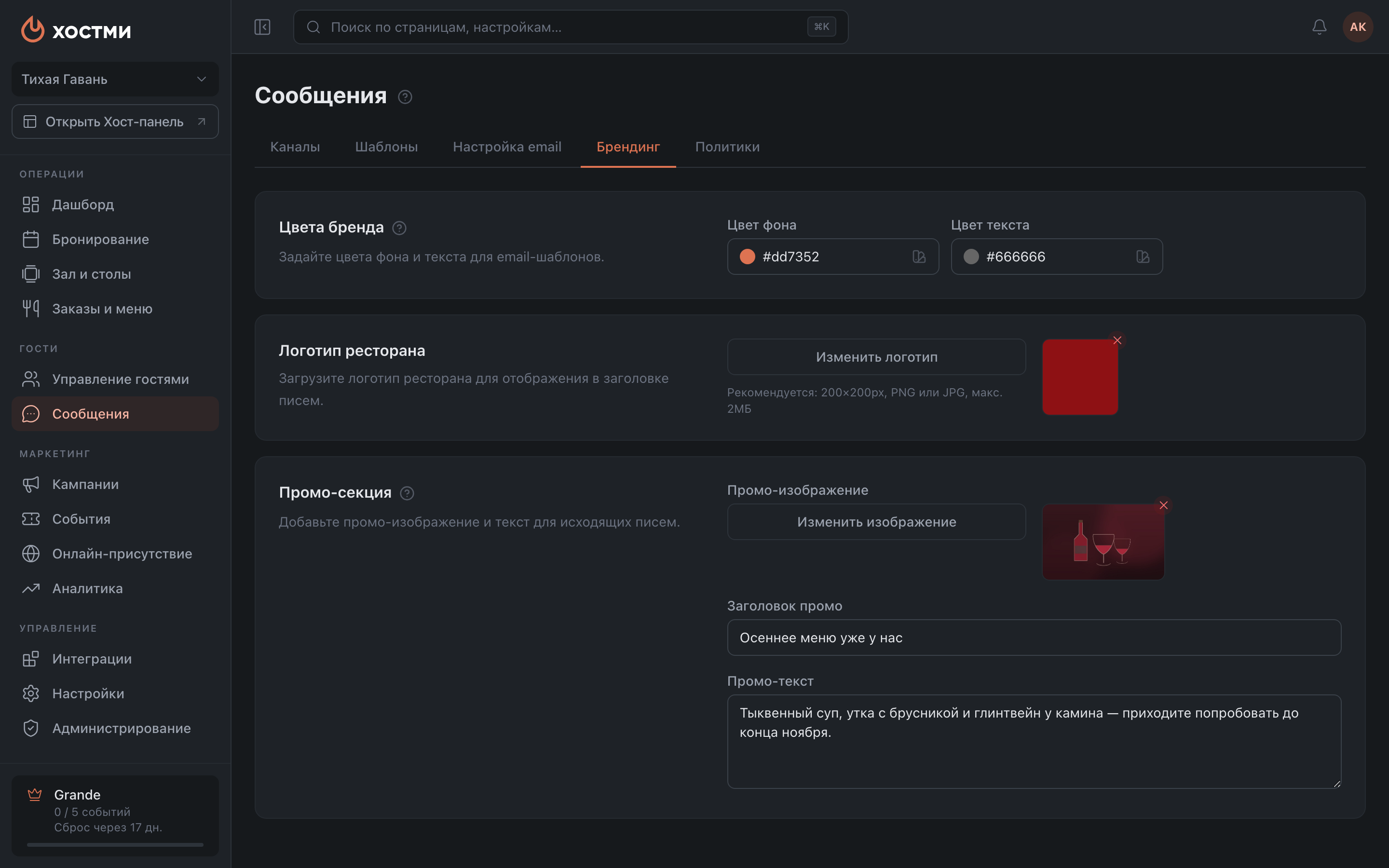Open help tooltip for Промо-секция
Screen dimensions: 1389x868
[407, 493]
